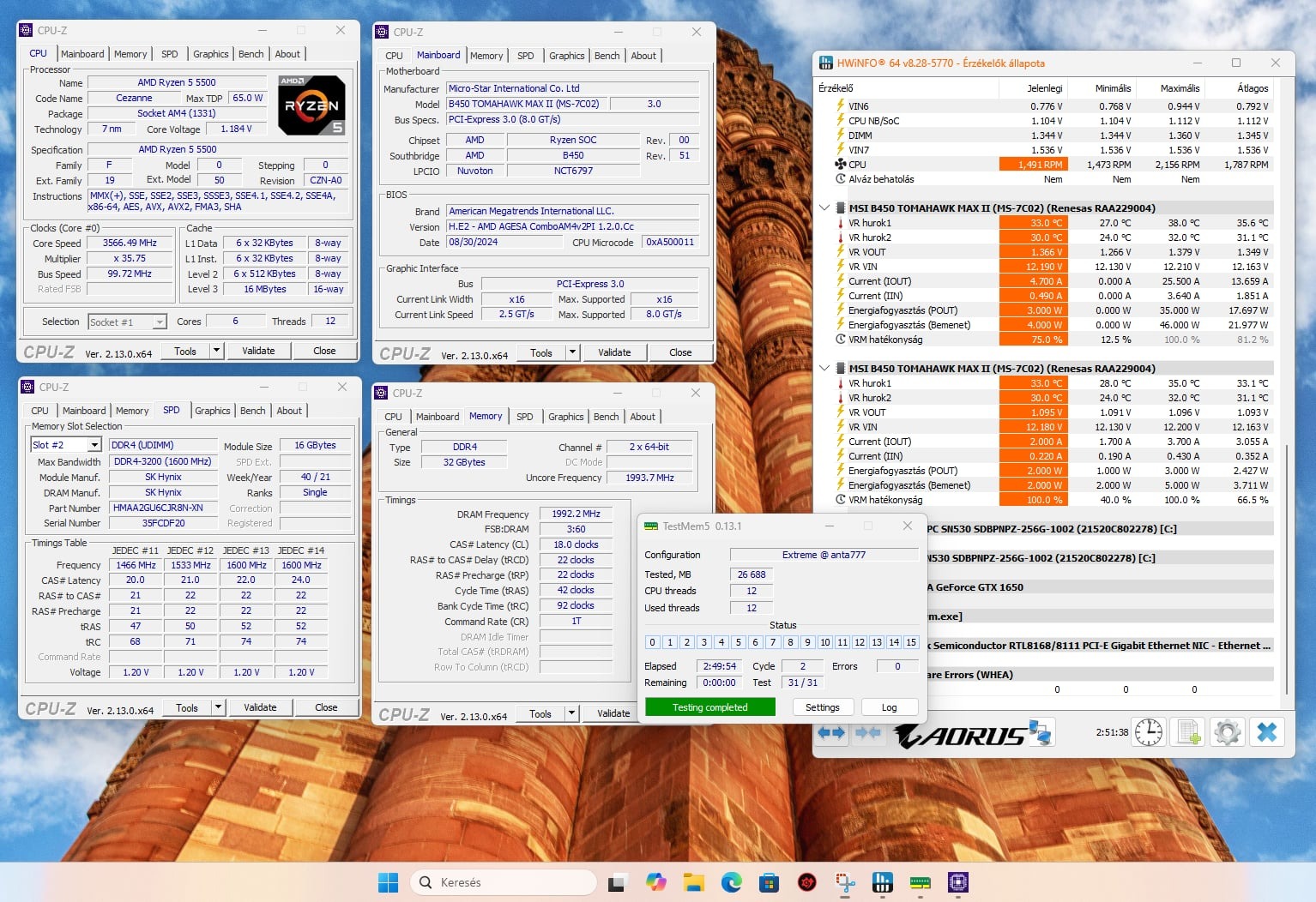This screenshot has height=902, width=1316.
Task: Collapse second MSI B450 TOMAHAWK sensor group
Action: pyautogui.click(x=824, y=368)
